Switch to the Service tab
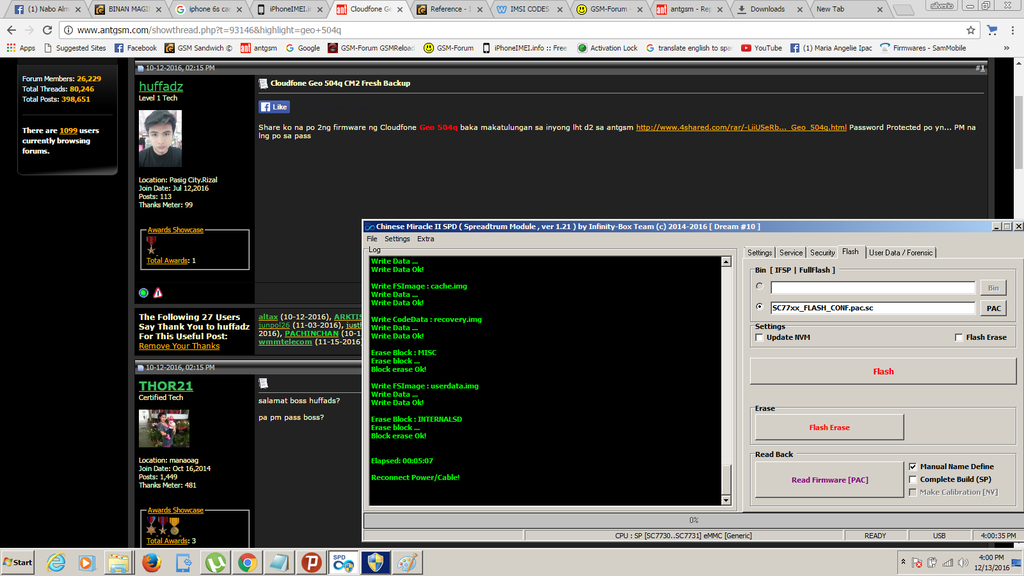 (790, 253)
